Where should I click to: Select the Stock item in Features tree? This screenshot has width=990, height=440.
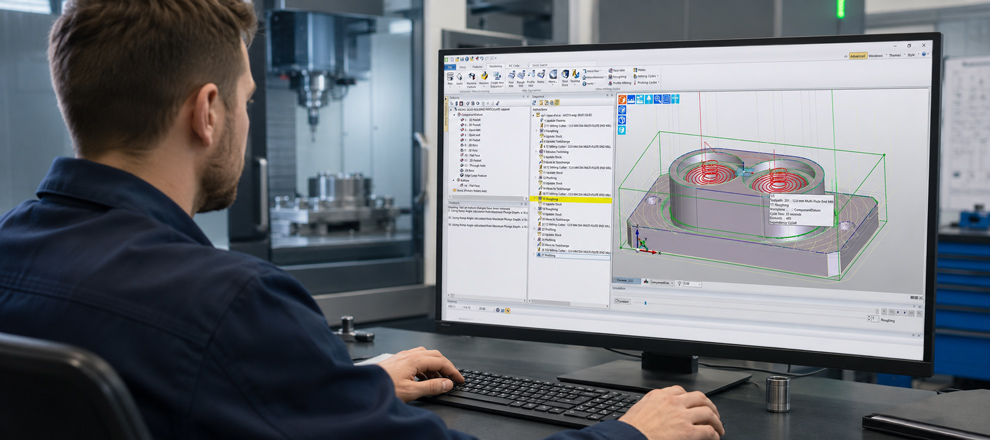pos(471,191)
